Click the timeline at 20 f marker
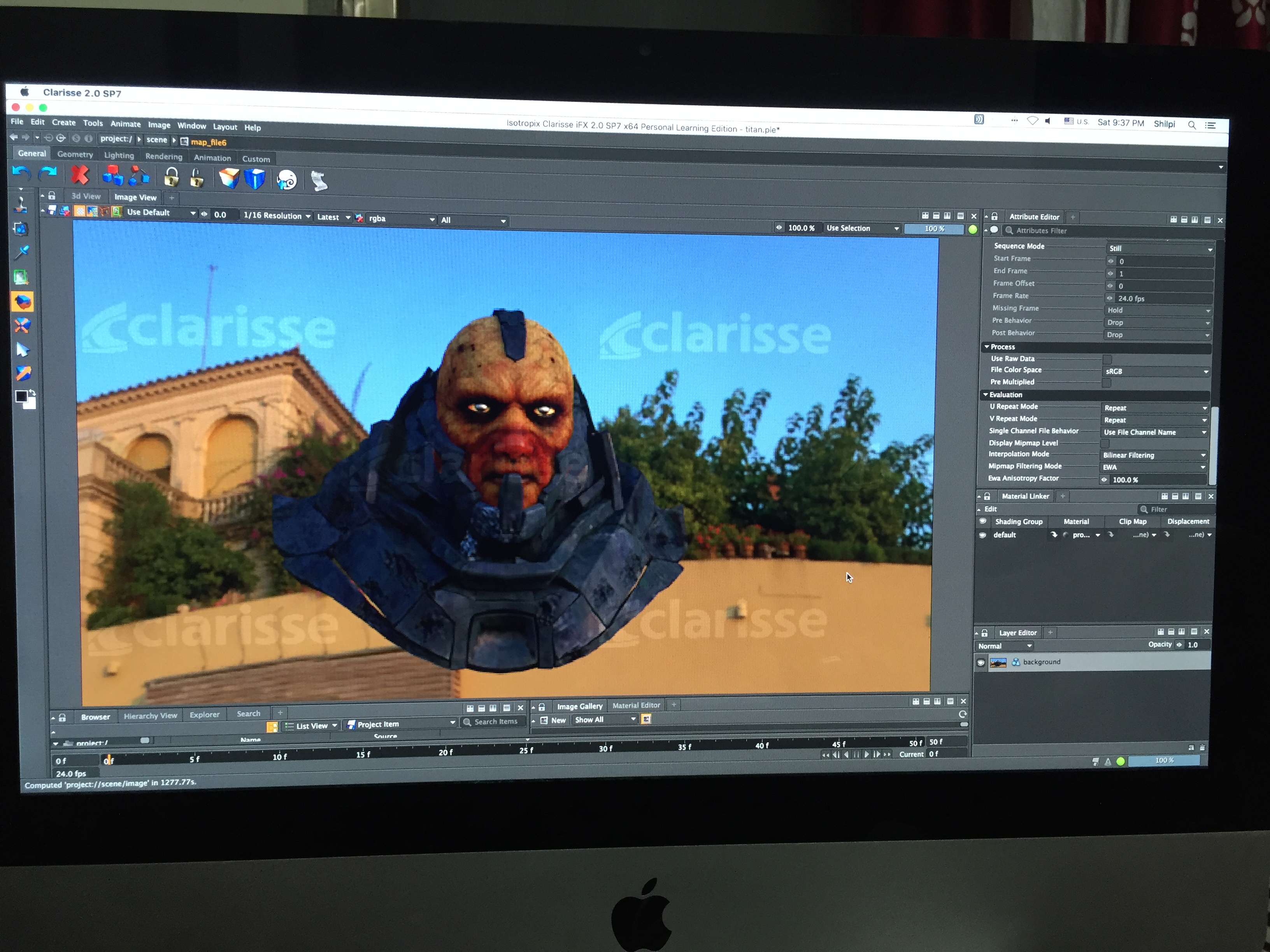 tap(446, 752)
